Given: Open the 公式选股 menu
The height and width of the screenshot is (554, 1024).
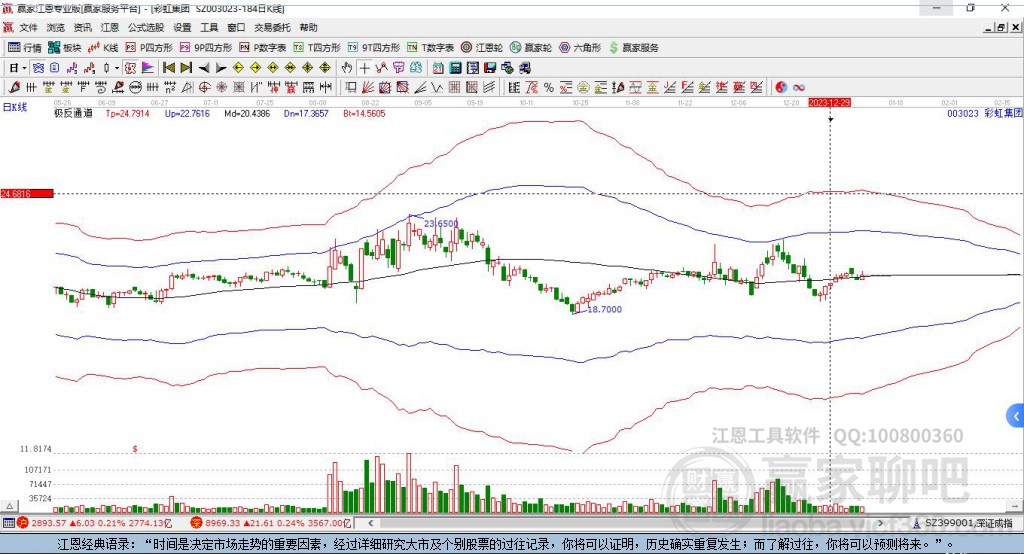Looking at the screenshot, I should (x=146, y=27).
